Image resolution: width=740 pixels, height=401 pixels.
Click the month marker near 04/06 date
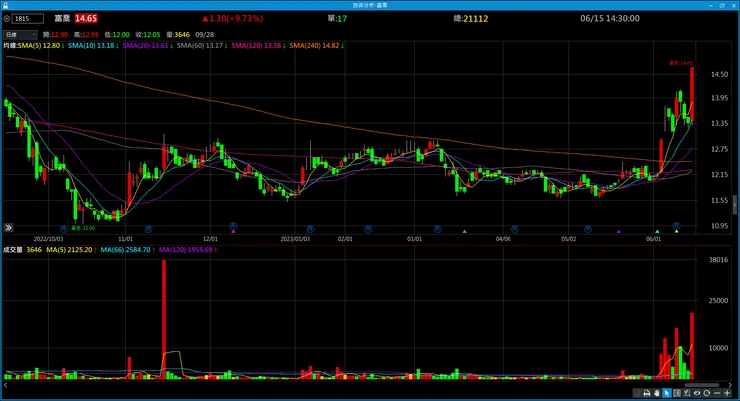click(x=514, y=229)
